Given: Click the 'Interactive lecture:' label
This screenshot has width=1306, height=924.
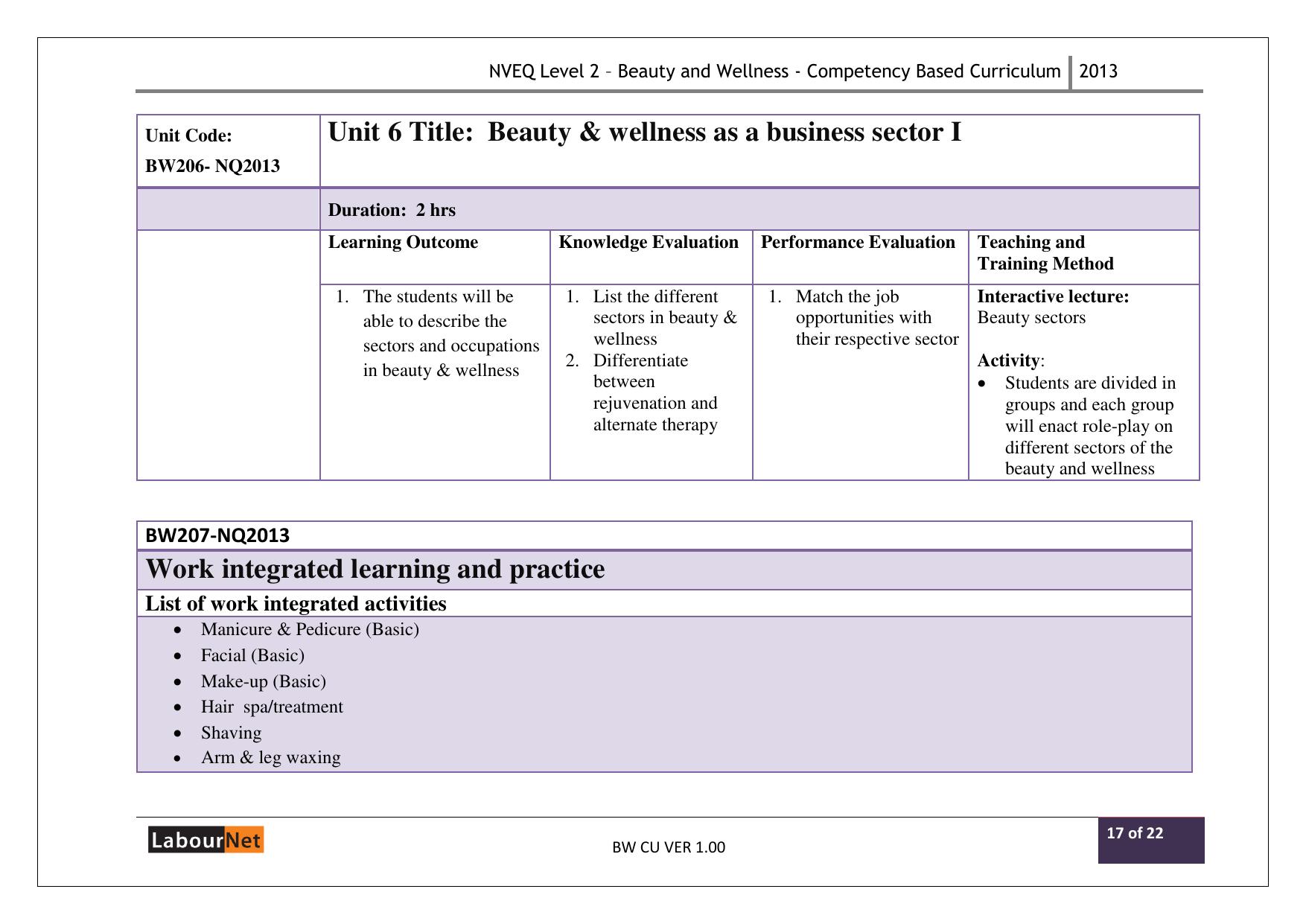Looking at the screenshot, I should pos(1053,296).
